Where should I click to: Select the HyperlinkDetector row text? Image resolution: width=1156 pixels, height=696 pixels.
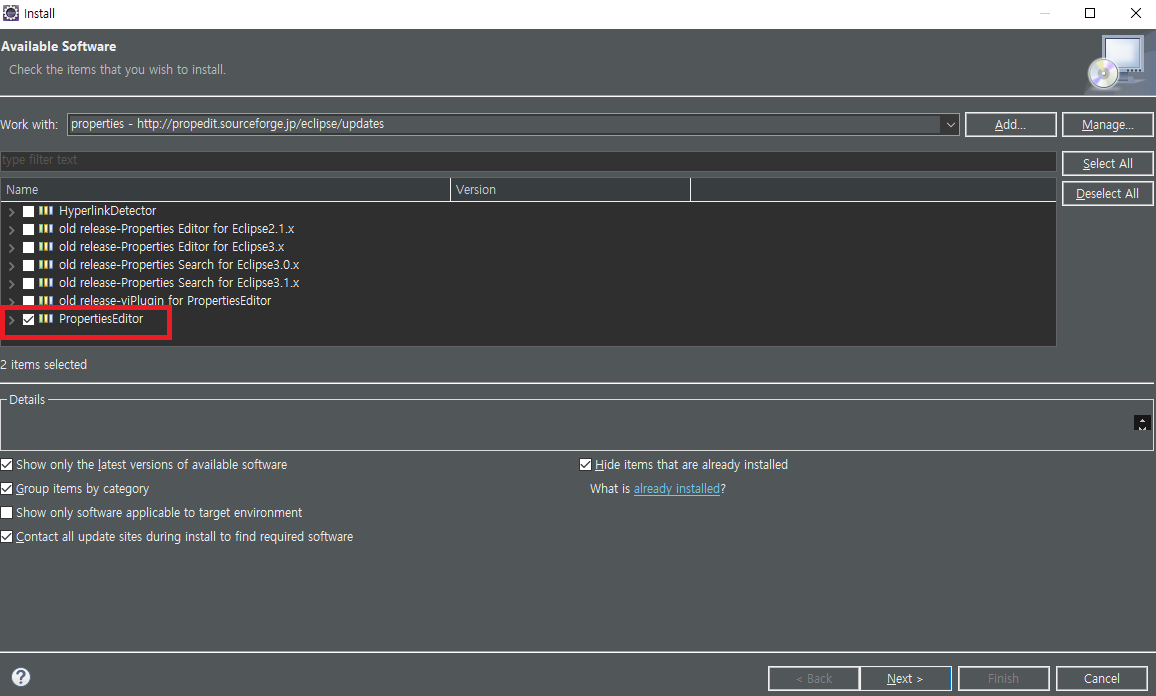tap(108, 211)
